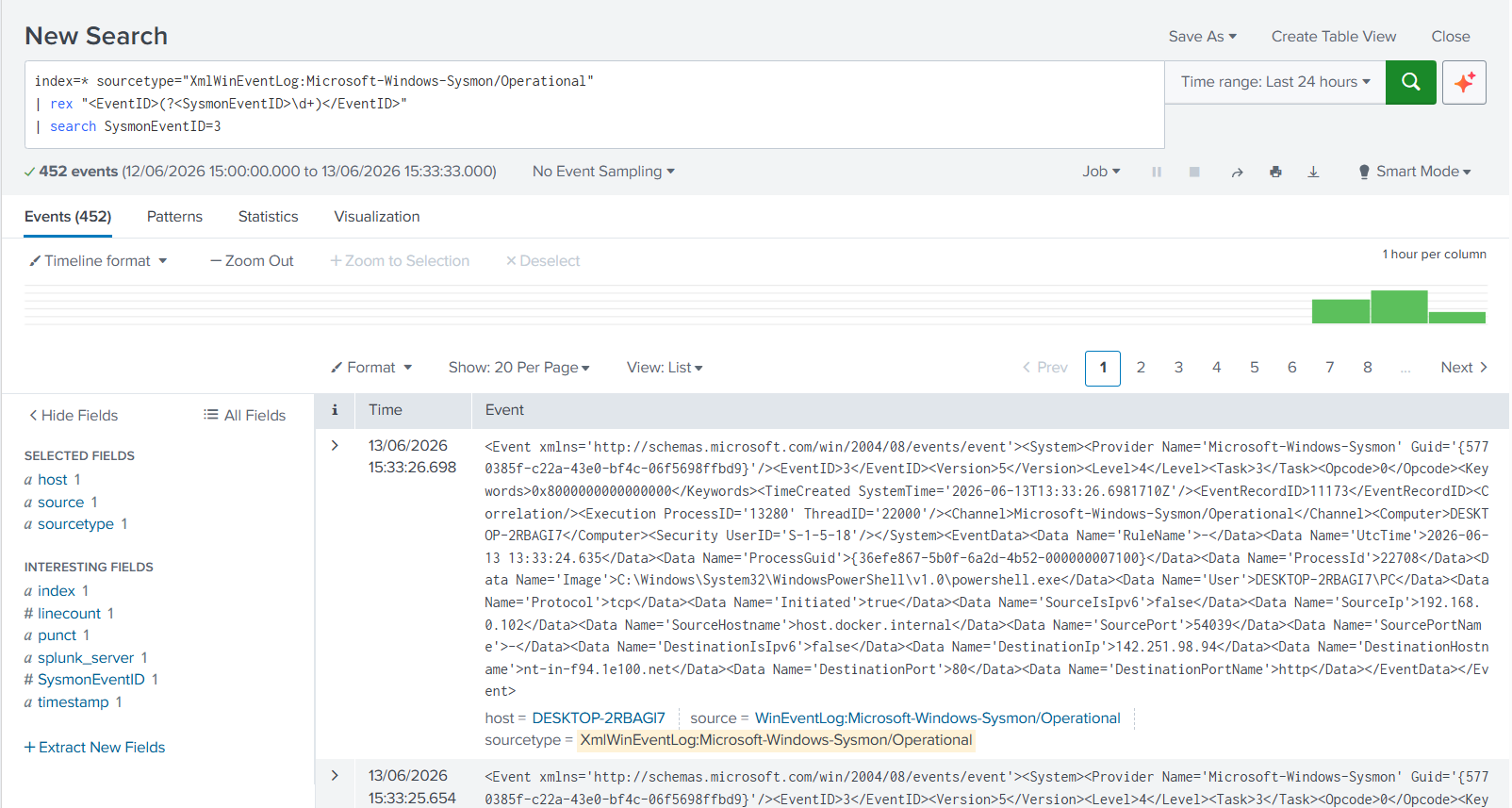The image size is (1512, 808).
Task: Go to results page 8
Action: click(1367, 368)
